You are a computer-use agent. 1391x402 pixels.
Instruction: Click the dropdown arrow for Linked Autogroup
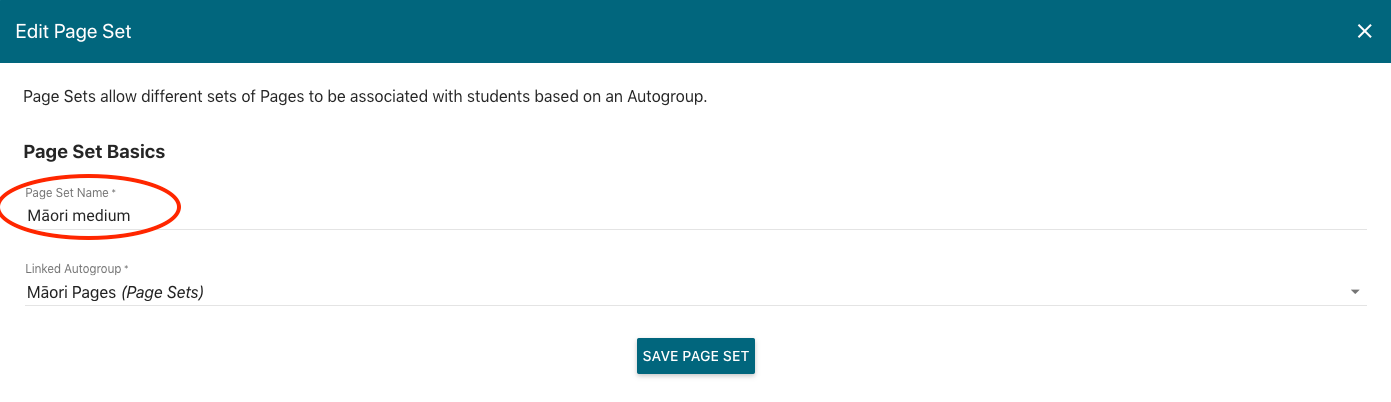(1355, 292)
